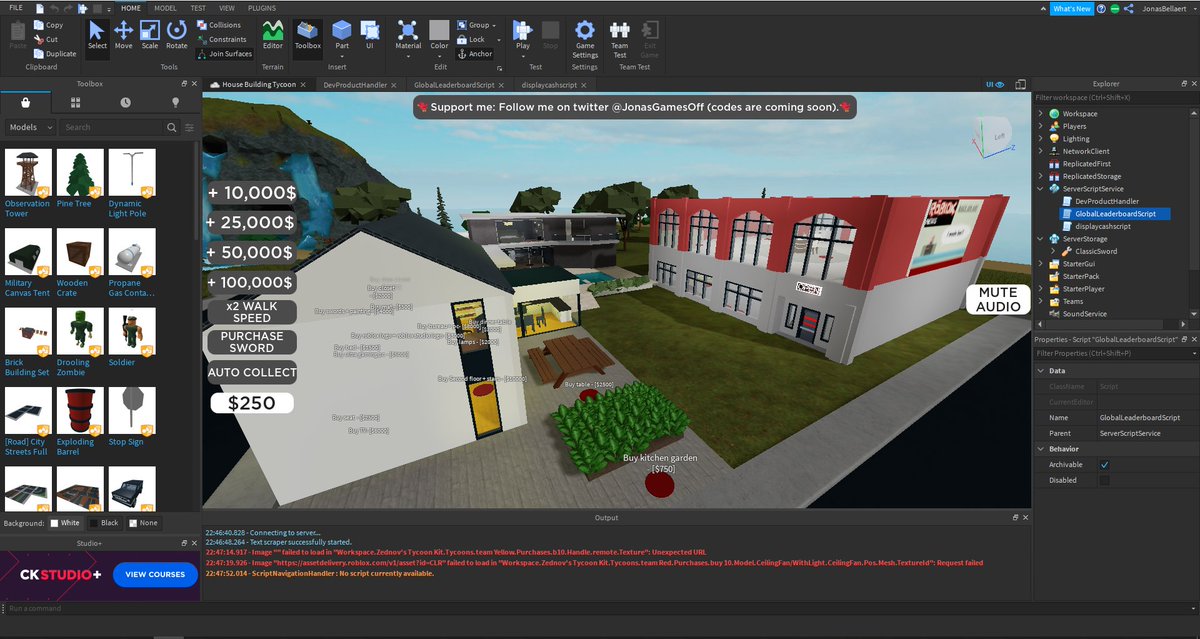Switch to the PLUGINS ribbon tab
This screenshot has height=639, width=1200.
[262, 8]
